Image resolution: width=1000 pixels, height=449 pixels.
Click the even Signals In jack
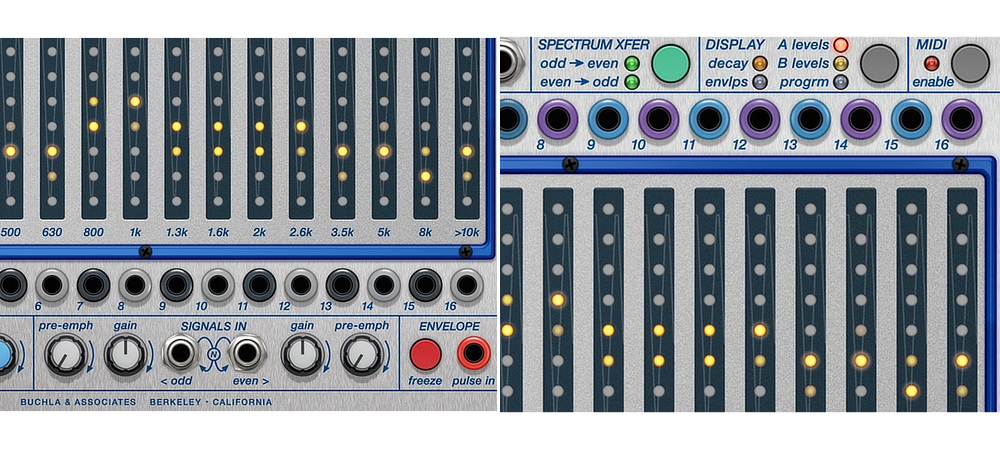(x=245, y=354)
